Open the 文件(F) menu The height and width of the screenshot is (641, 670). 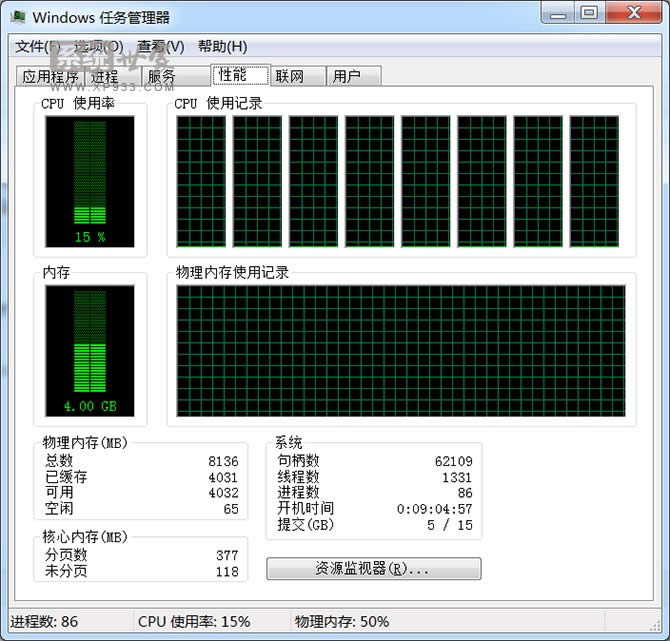[x=37, y=47]
